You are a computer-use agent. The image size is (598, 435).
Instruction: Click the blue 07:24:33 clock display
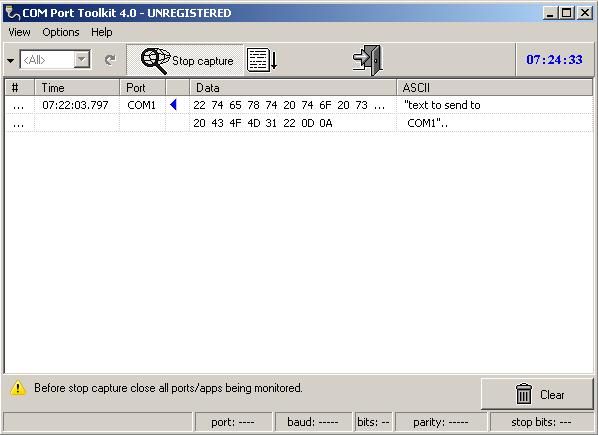point(554,59)
